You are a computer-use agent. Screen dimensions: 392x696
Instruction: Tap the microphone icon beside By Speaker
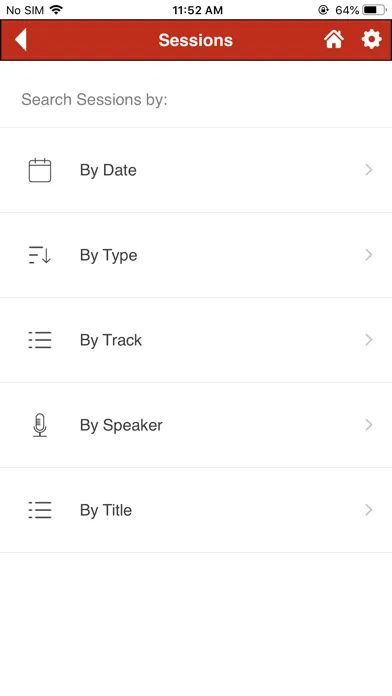click(40, 425)
